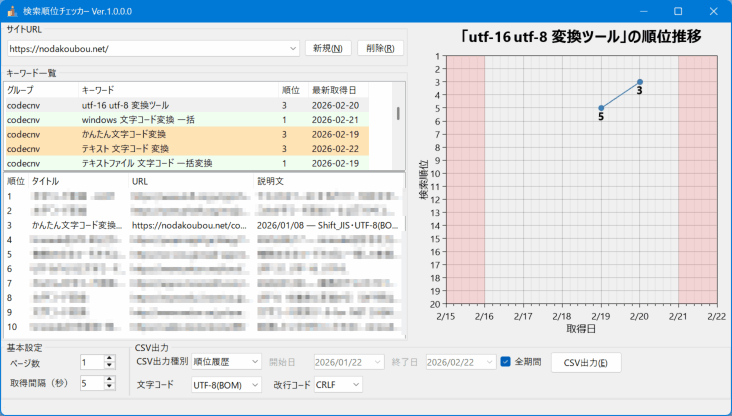Sort by グループ column header
Image resolution: width=732 pixels, height=416 pixels.
tap(41, 90)
